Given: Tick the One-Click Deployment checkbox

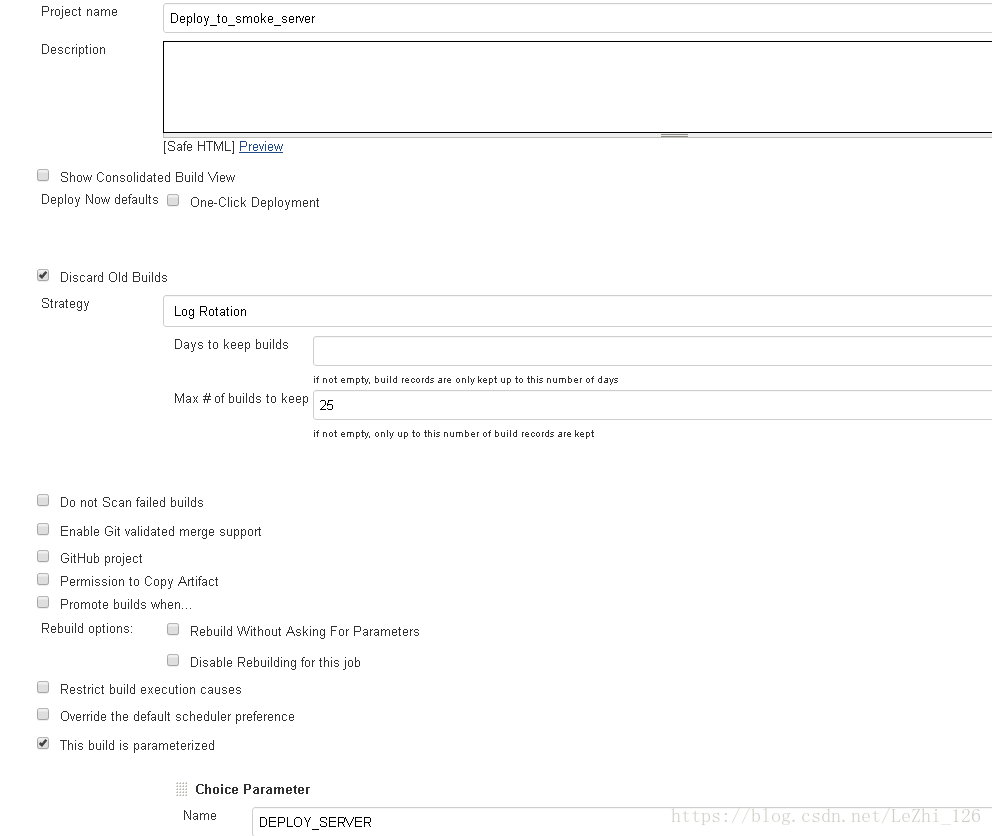Looking at the screenshot, I should click(x=173, y=201).
